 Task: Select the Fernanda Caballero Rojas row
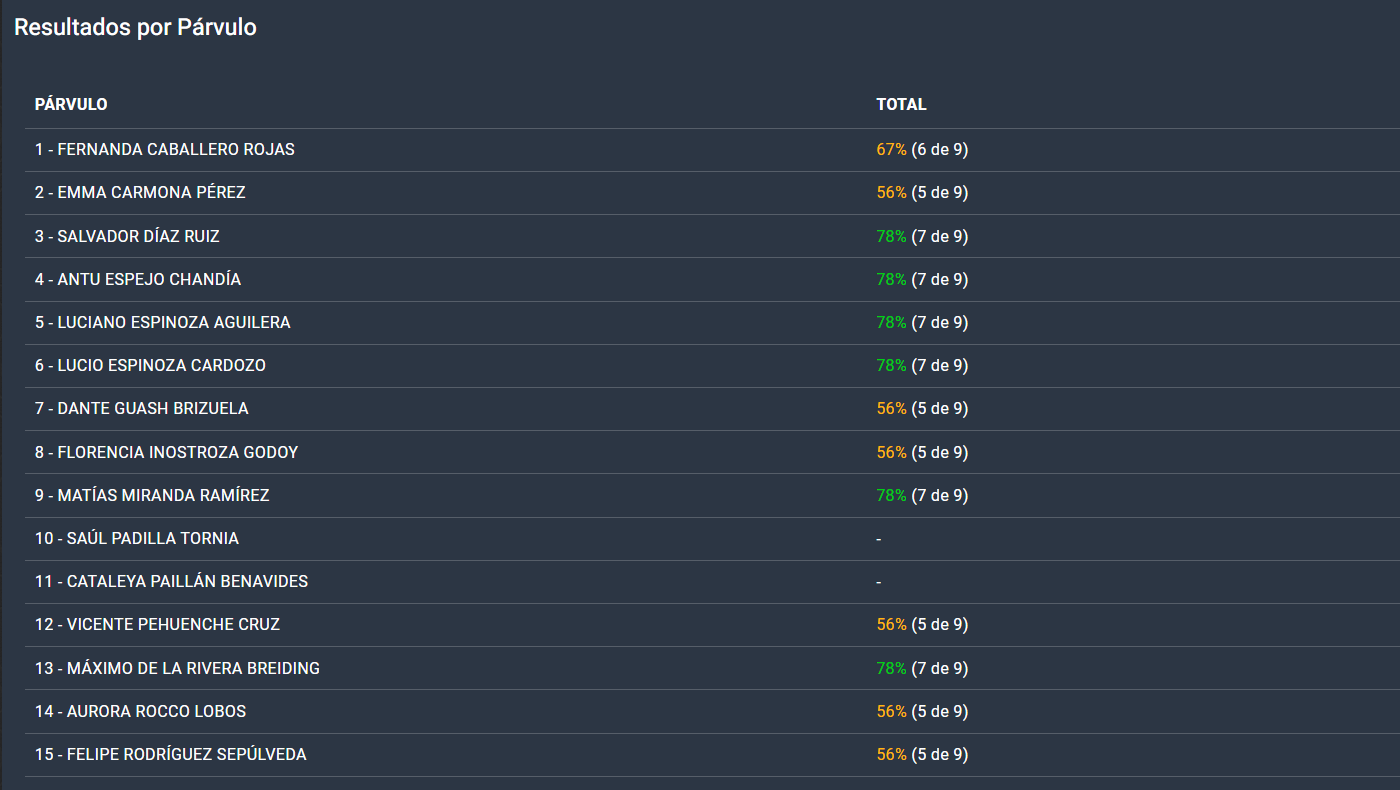pyautogui.click(x=165, y=150)
